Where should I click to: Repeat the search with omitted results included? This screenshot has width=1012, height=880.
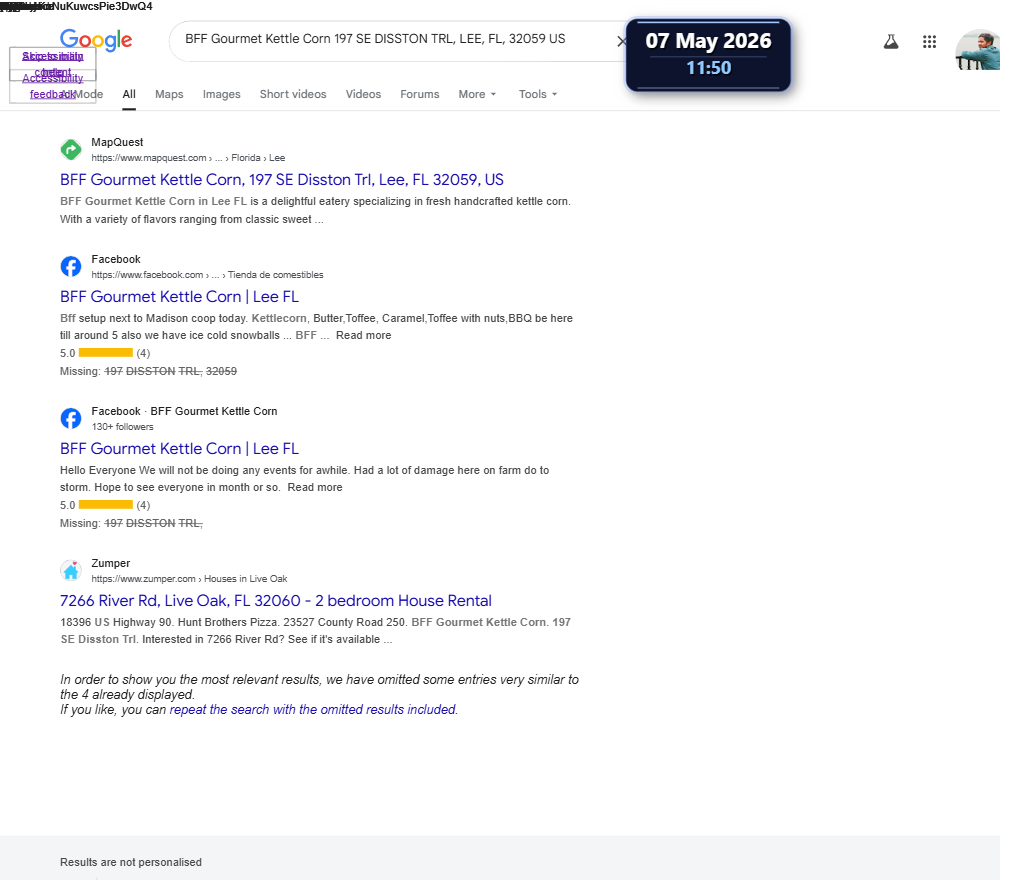[313, 710]
